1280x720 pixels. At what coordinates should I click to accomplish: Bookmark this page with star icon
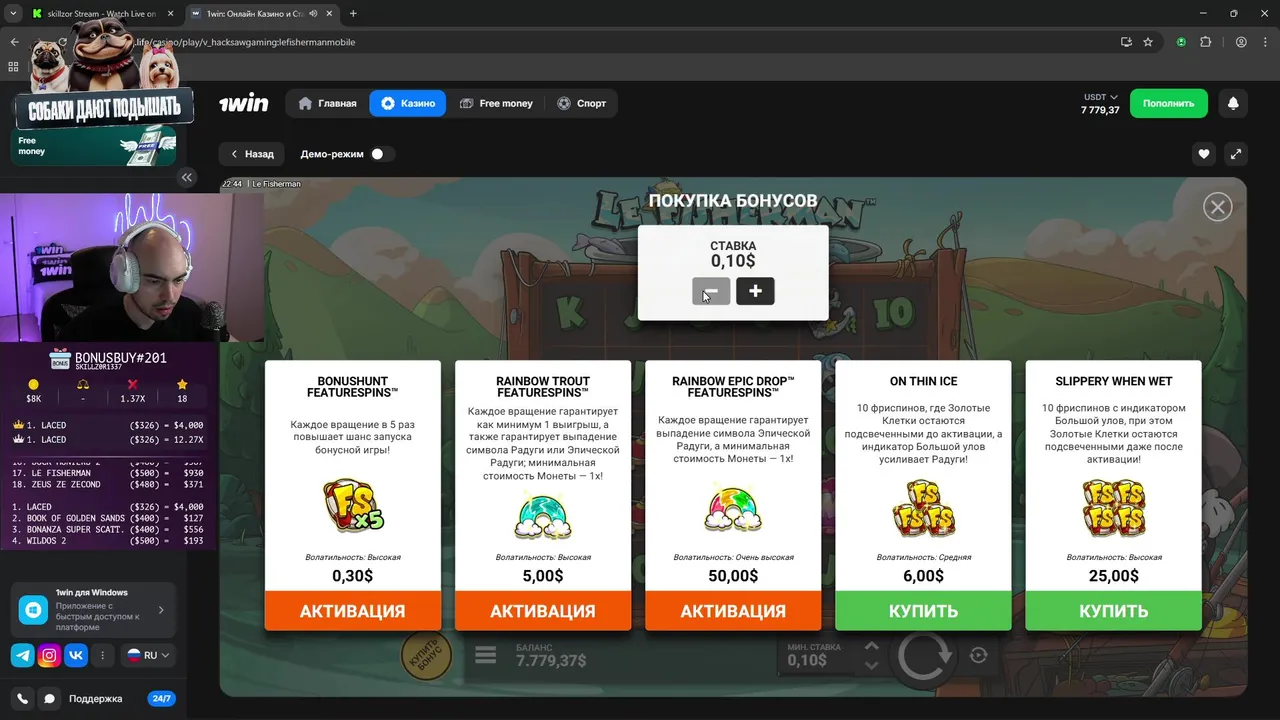1148,42
